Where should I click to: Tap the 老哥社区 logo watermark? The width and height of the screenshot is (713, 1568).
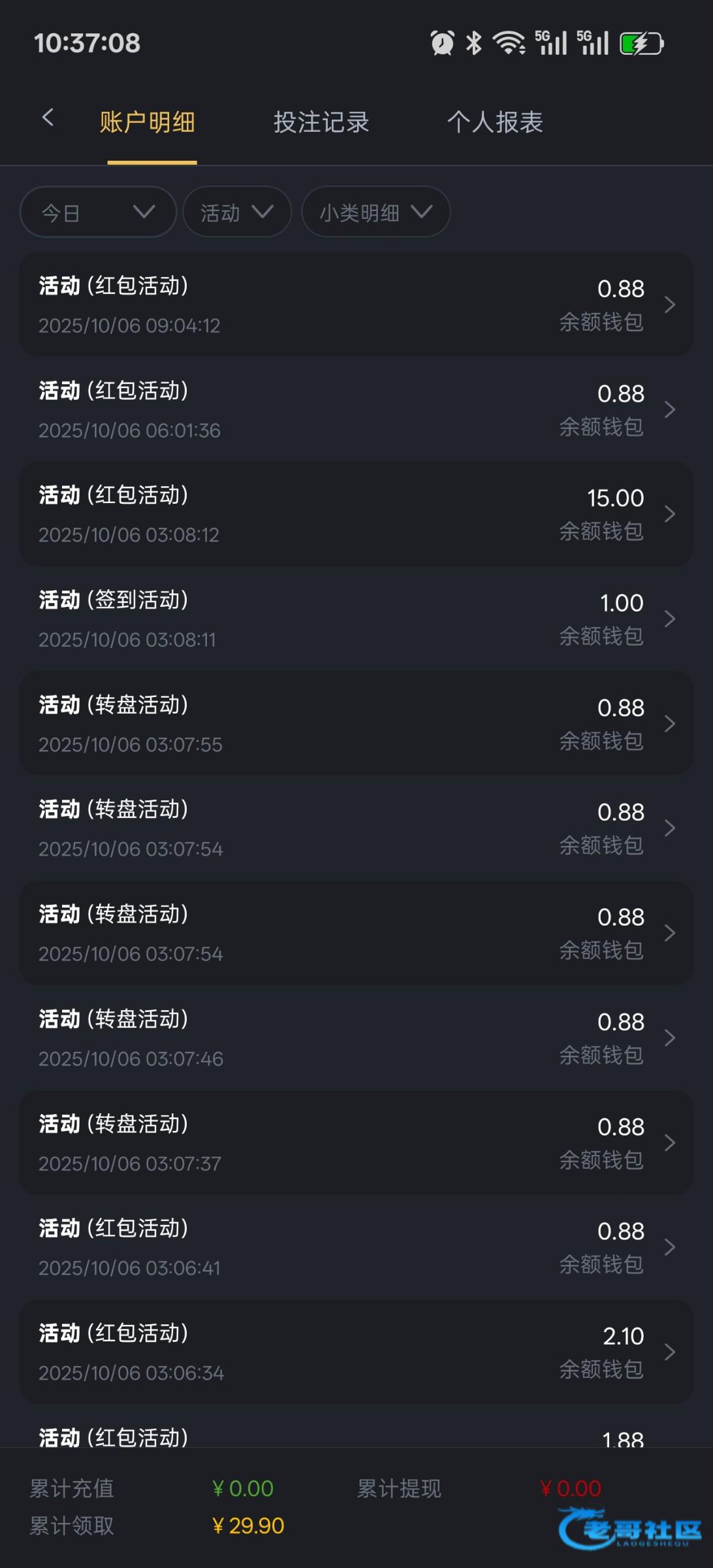[629, 1527]
